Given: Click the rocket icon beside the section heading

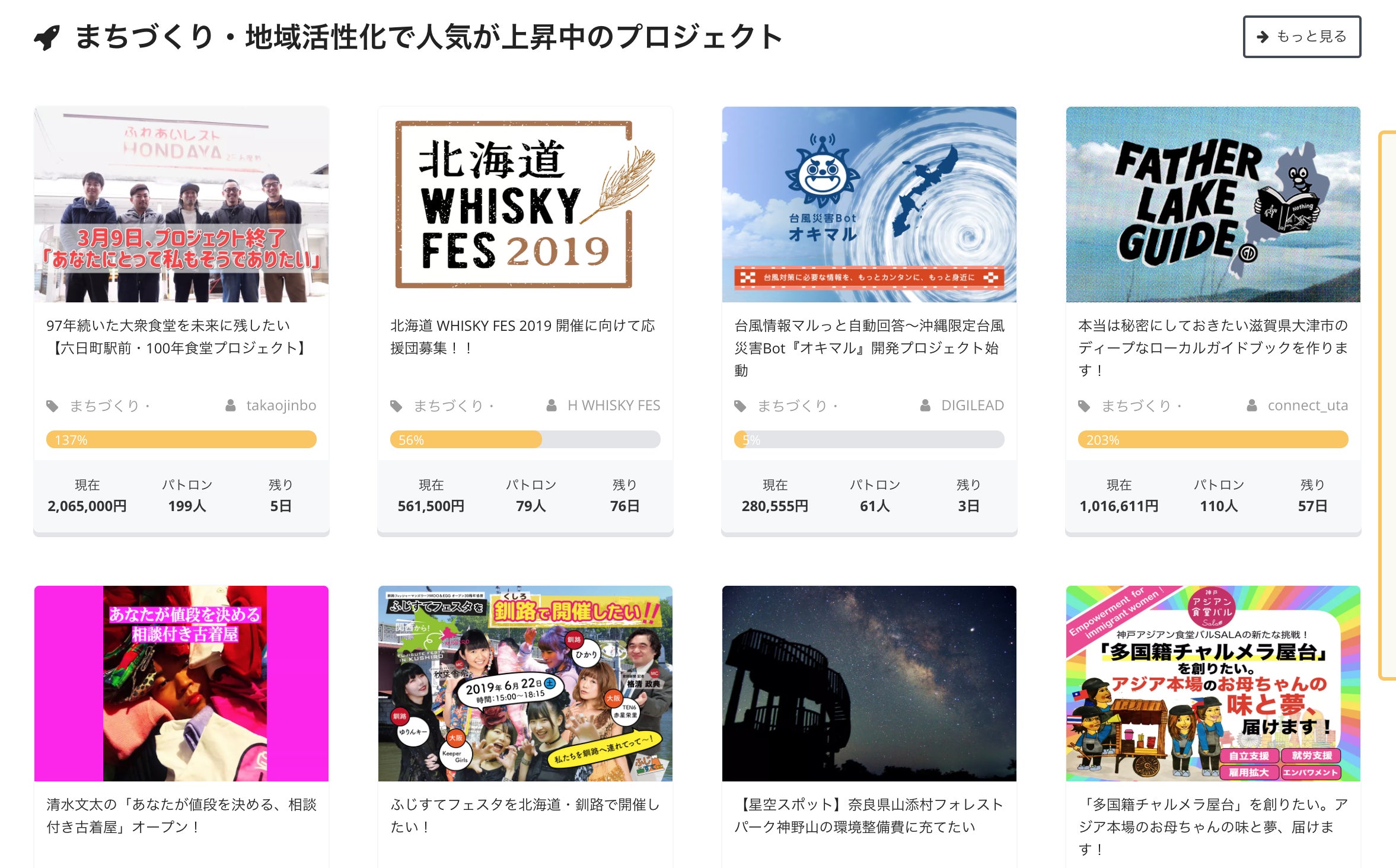Looking at the screenshot, I should tap(47, 37).
